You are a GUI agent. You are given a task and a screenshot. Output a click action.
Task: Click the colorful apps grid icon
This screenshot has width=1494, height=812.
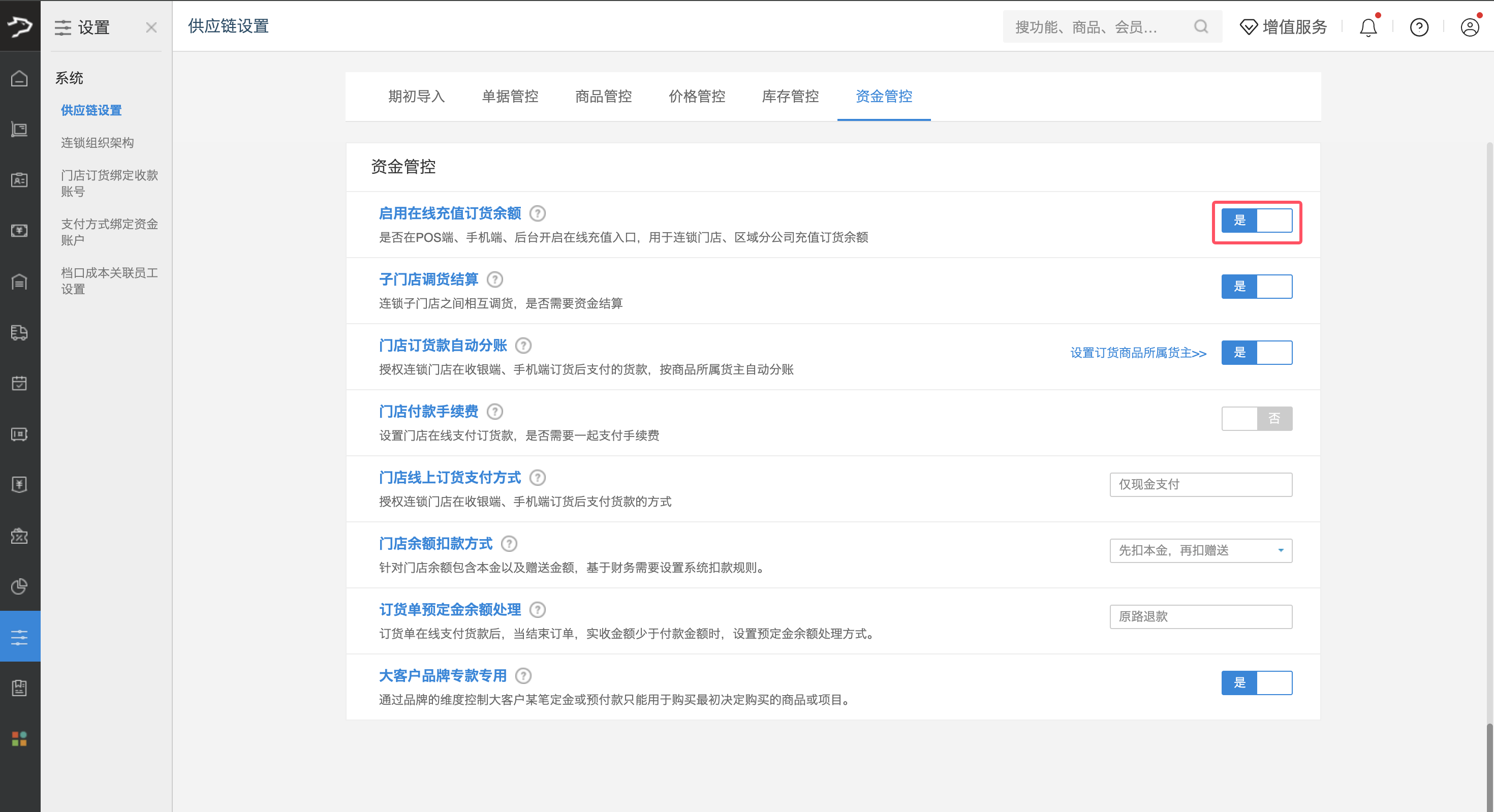pos(20,738)
